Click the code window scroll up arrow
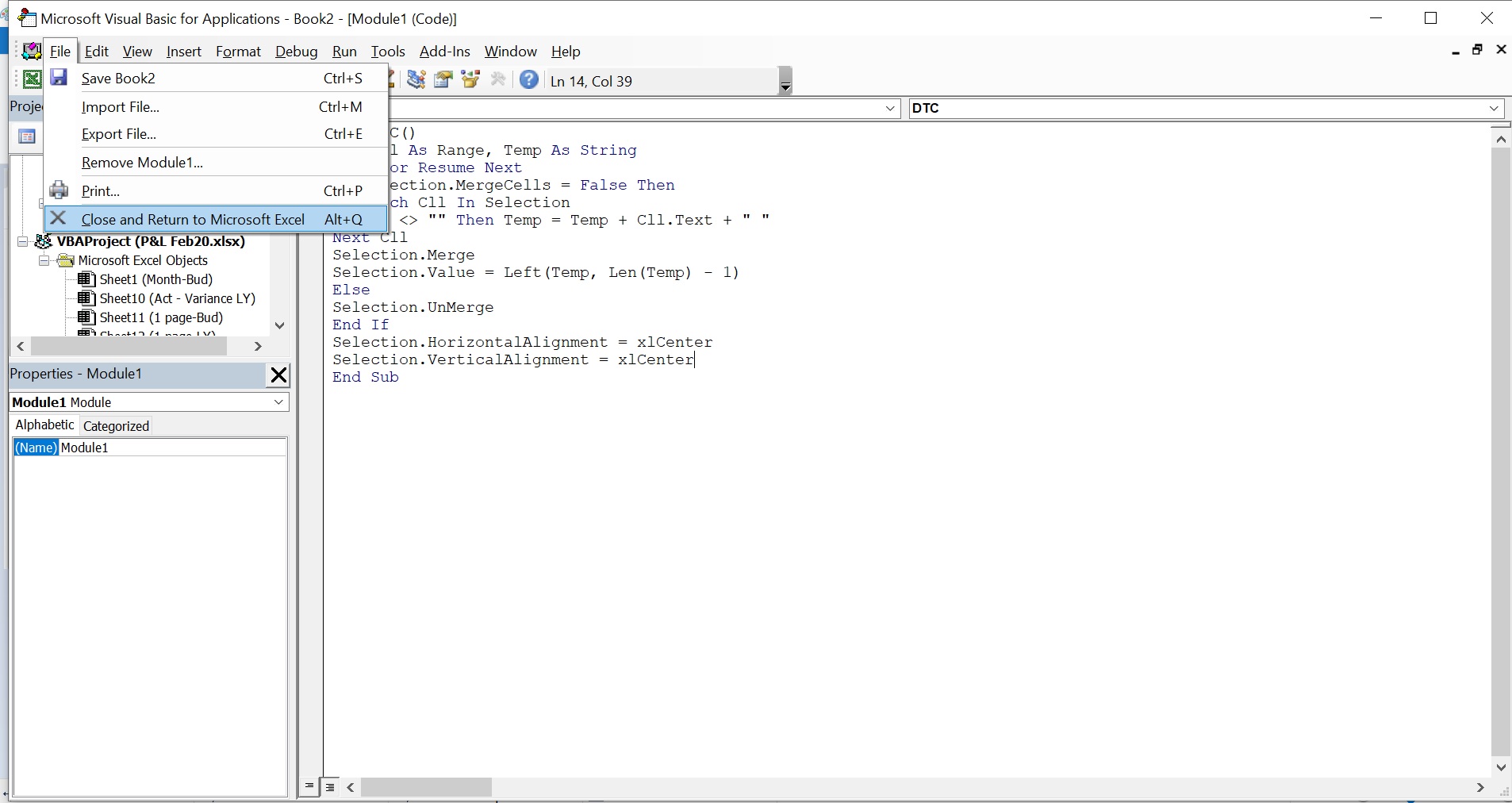The height and width of the screenshot is (803, 1512). tap(1501, 139)
